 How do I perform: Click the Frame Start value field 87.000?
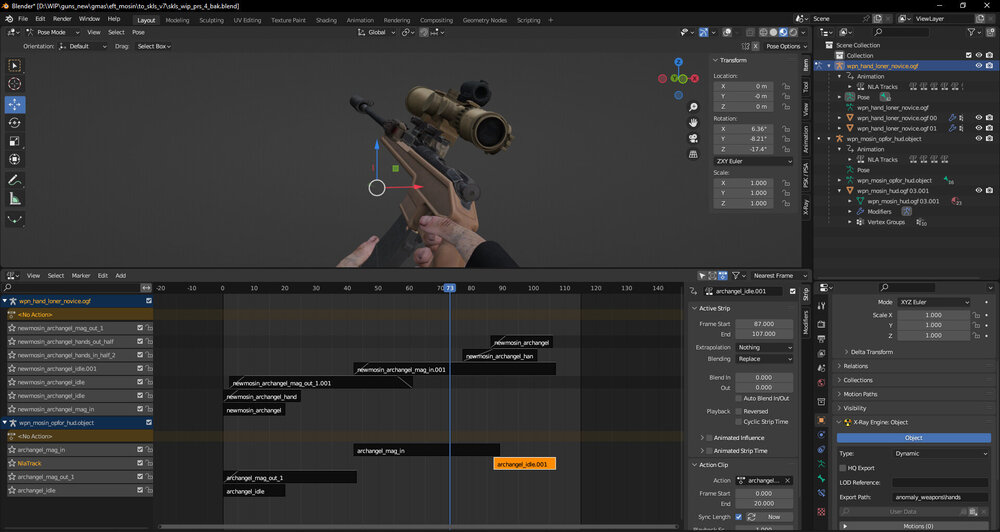tap(764, 323)
